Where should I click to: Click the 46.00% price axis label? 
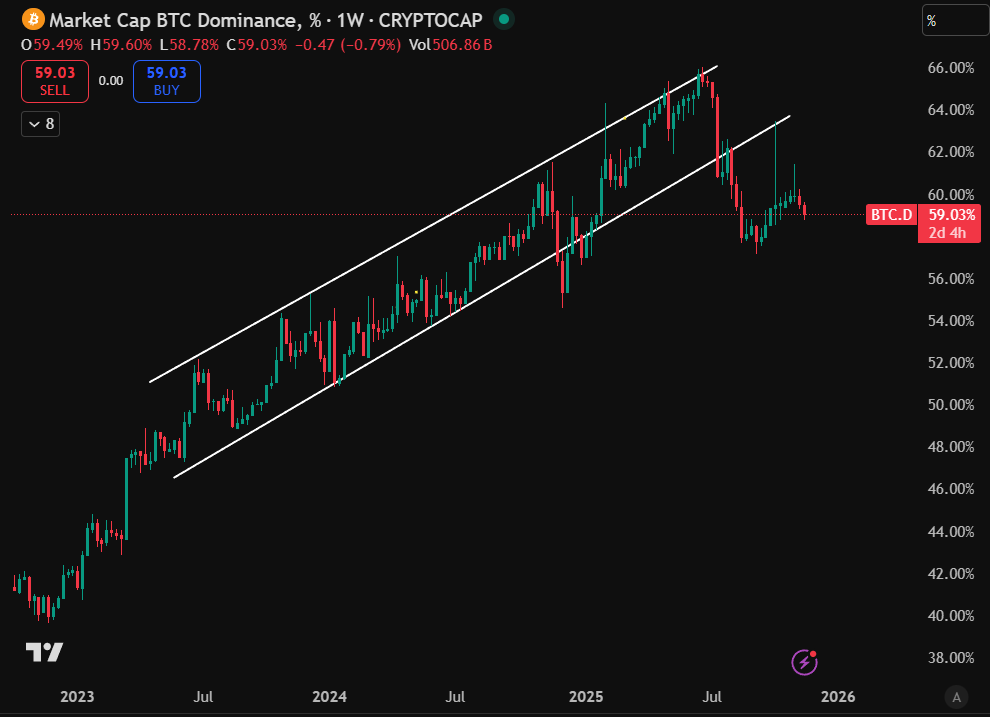point(951,489)
